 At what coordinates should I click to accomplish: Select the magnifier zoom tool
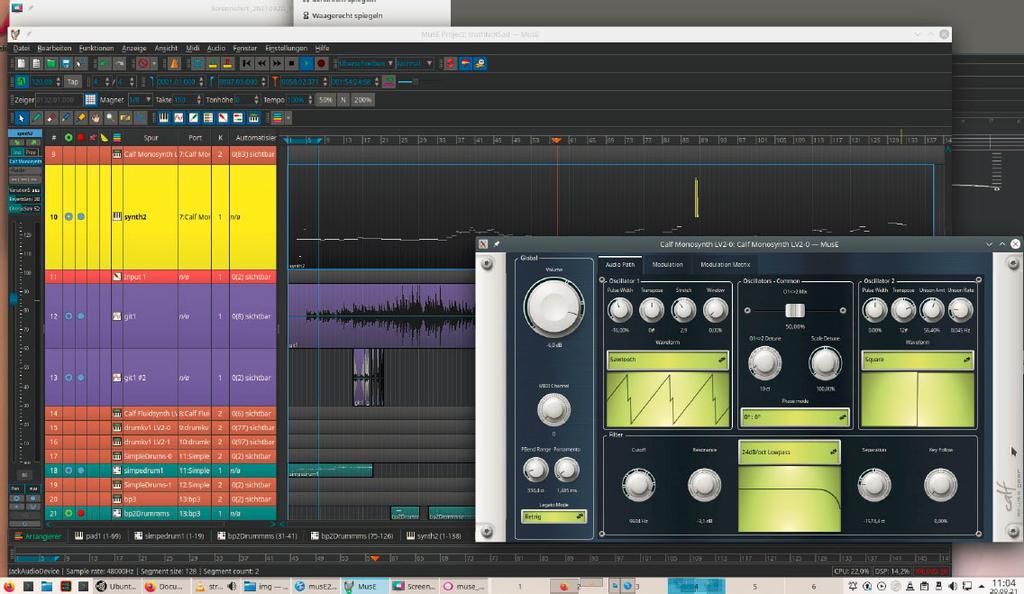(x=110, y=117)
